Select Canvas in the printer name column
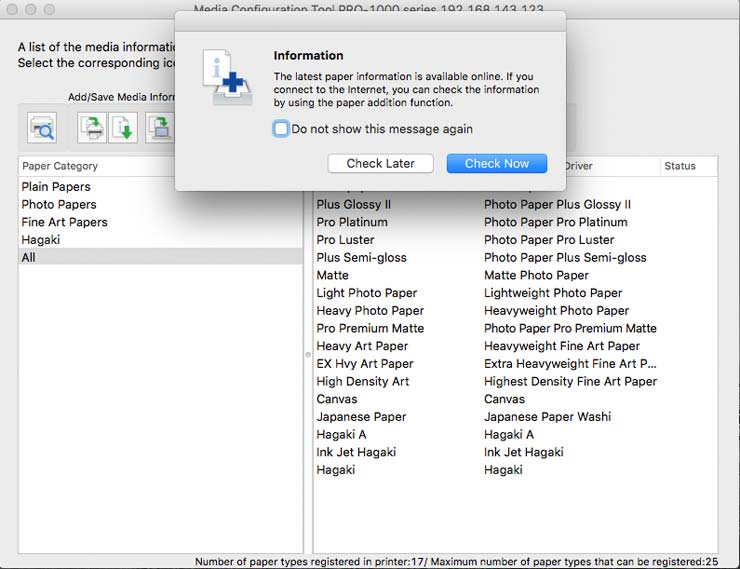 point(337,399)
